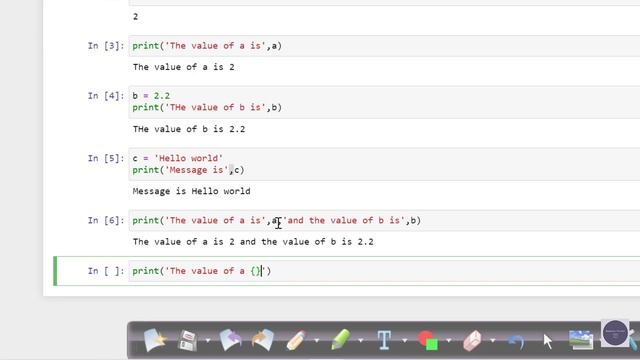Click the 'In [3]:' prompt label

coord(106,46)
